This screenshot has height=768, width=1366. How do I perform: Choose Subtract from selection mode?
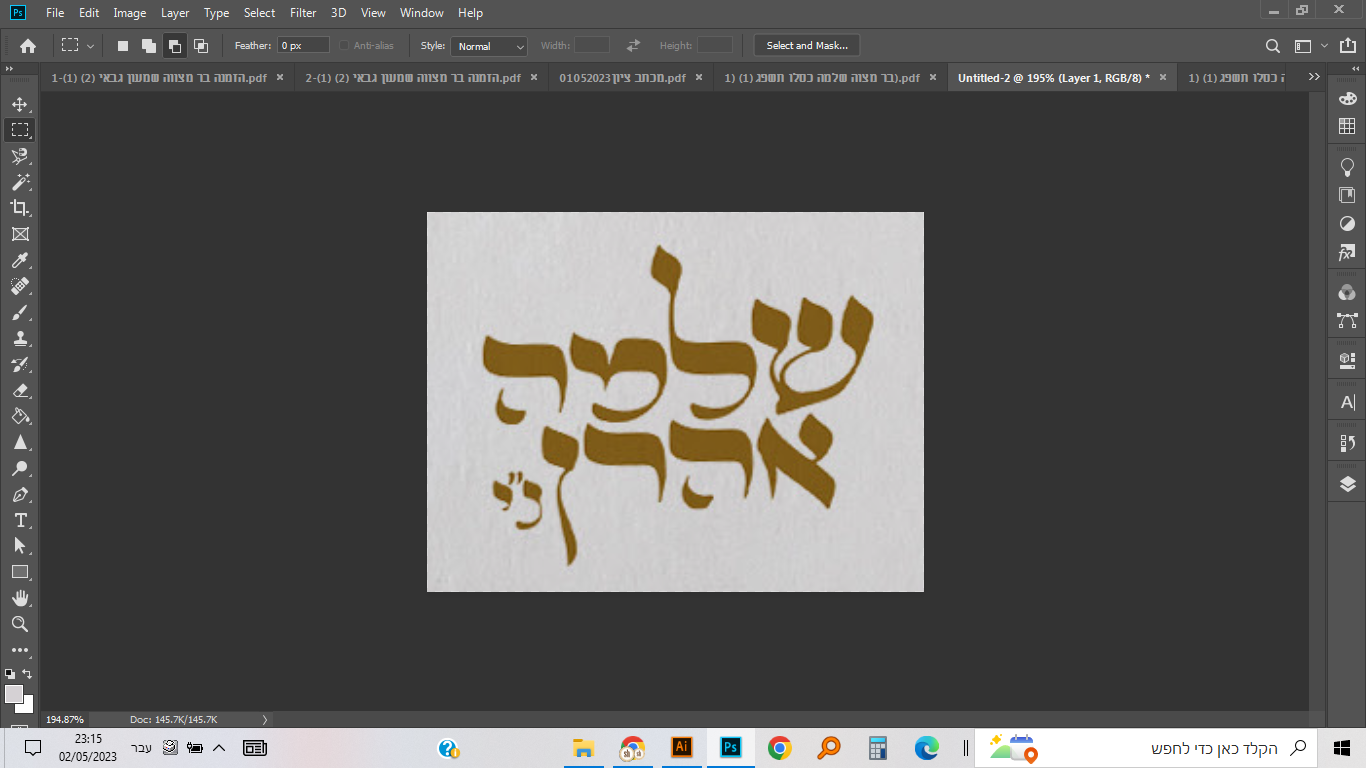click(174, 46)
